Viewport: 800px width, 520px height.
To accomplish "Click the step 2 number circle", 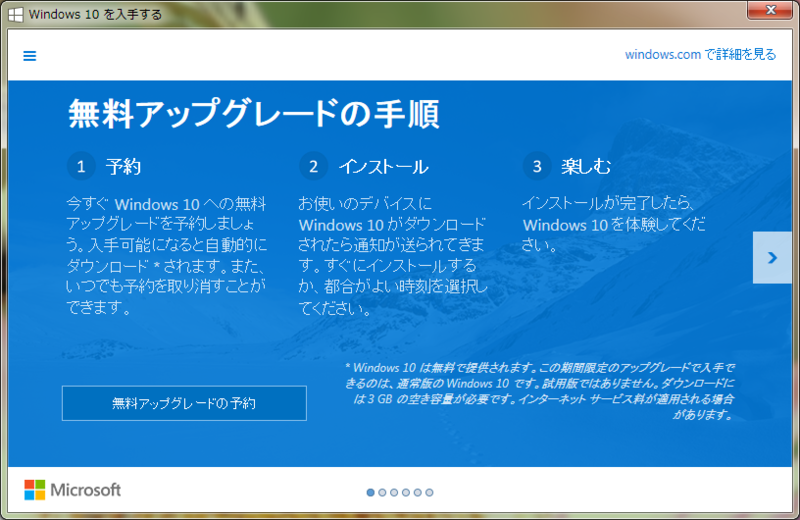I will coord(313,166).
